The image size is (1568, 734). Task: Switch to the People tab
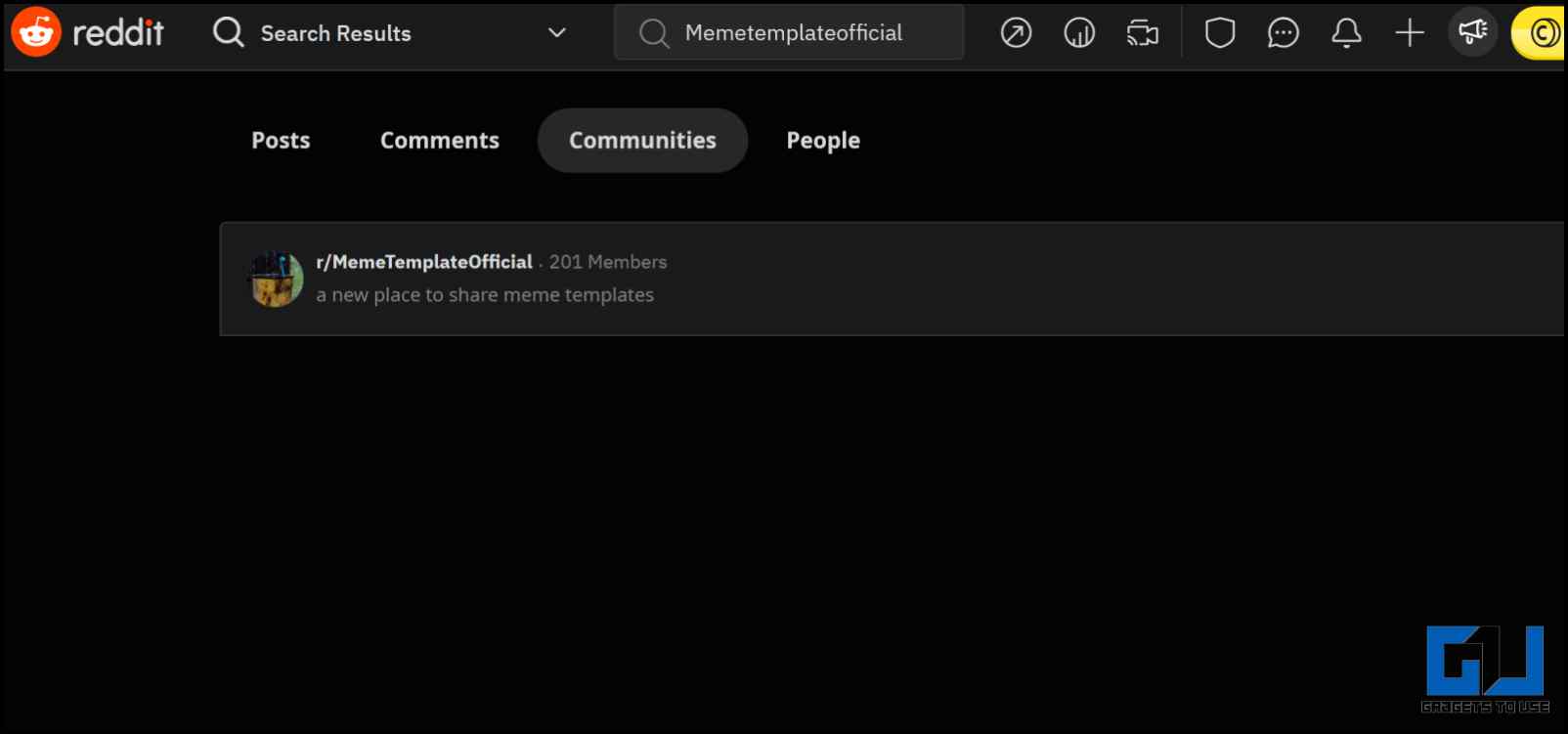823,141
